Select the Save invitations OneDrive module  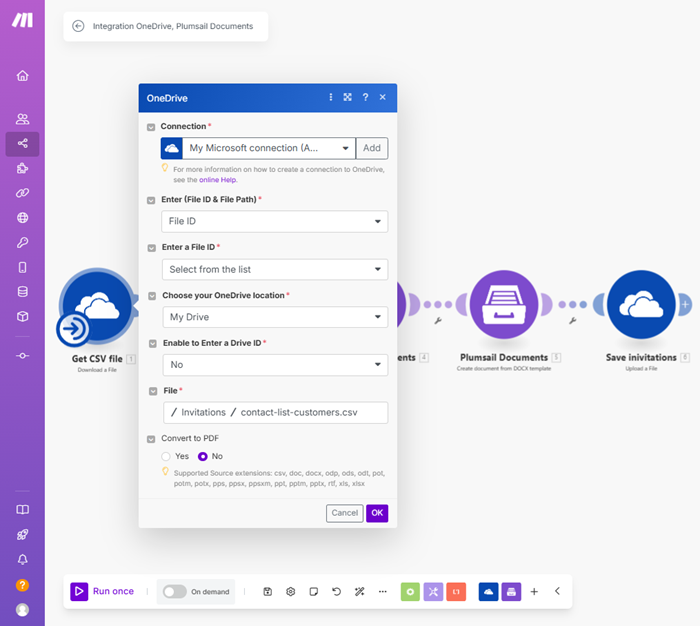coord(641,305)
